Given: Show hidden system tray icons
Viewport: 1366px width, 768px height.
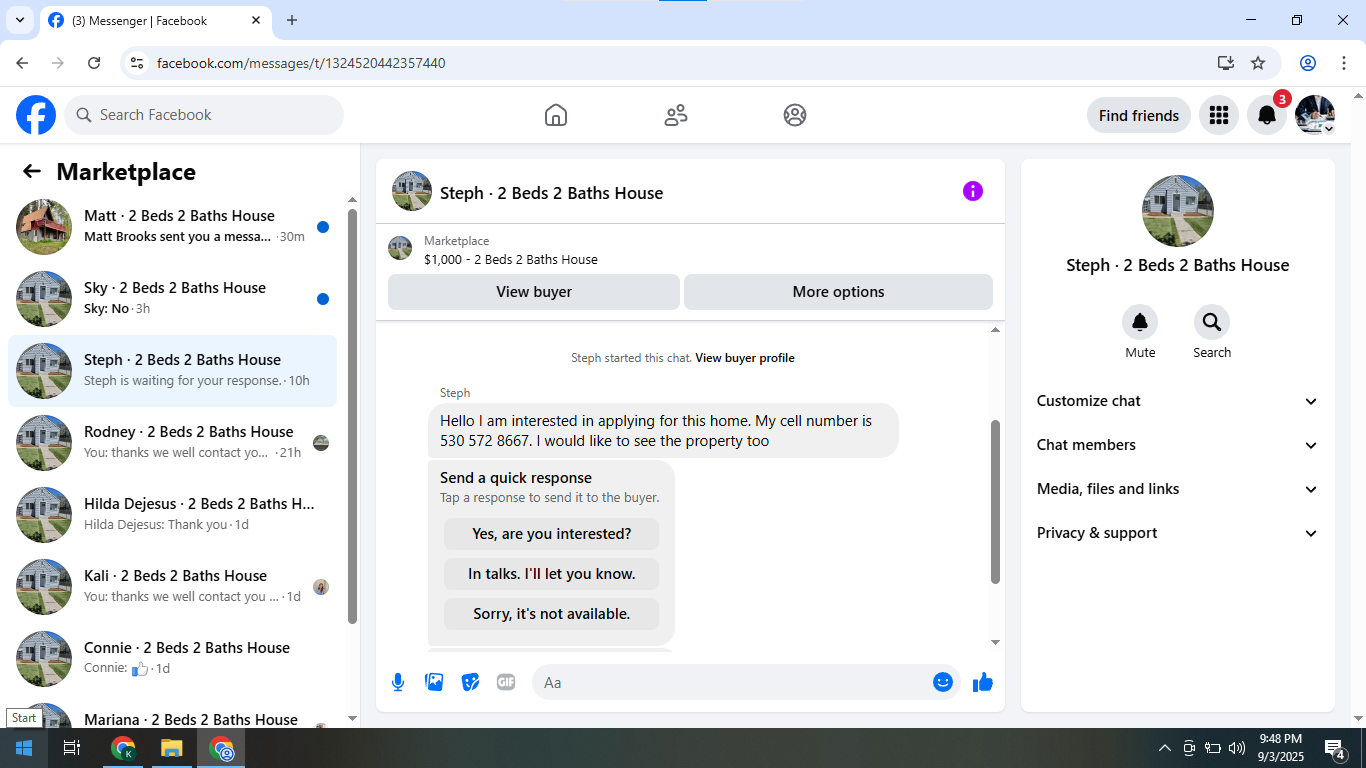Looking at the screenshot, I should pos(1165,748).
